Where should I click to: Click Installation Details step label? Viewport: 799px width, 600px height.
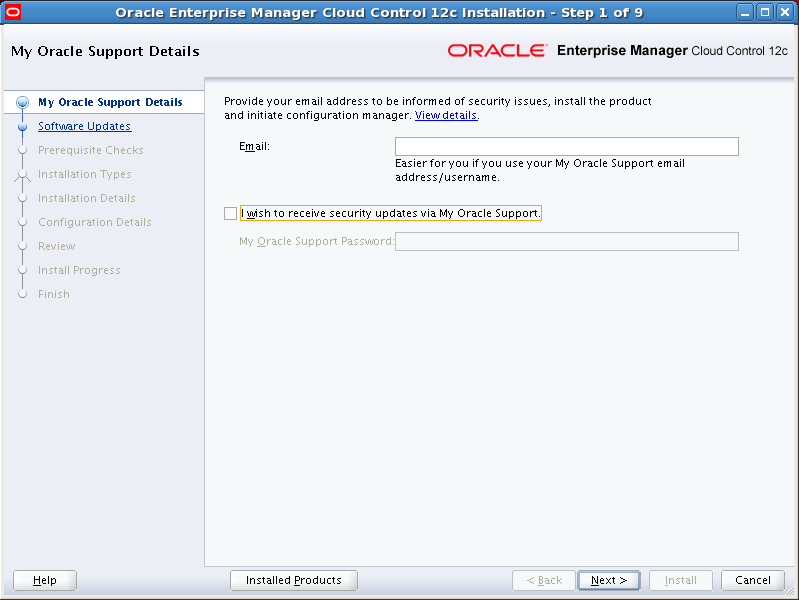click(87, 198)
